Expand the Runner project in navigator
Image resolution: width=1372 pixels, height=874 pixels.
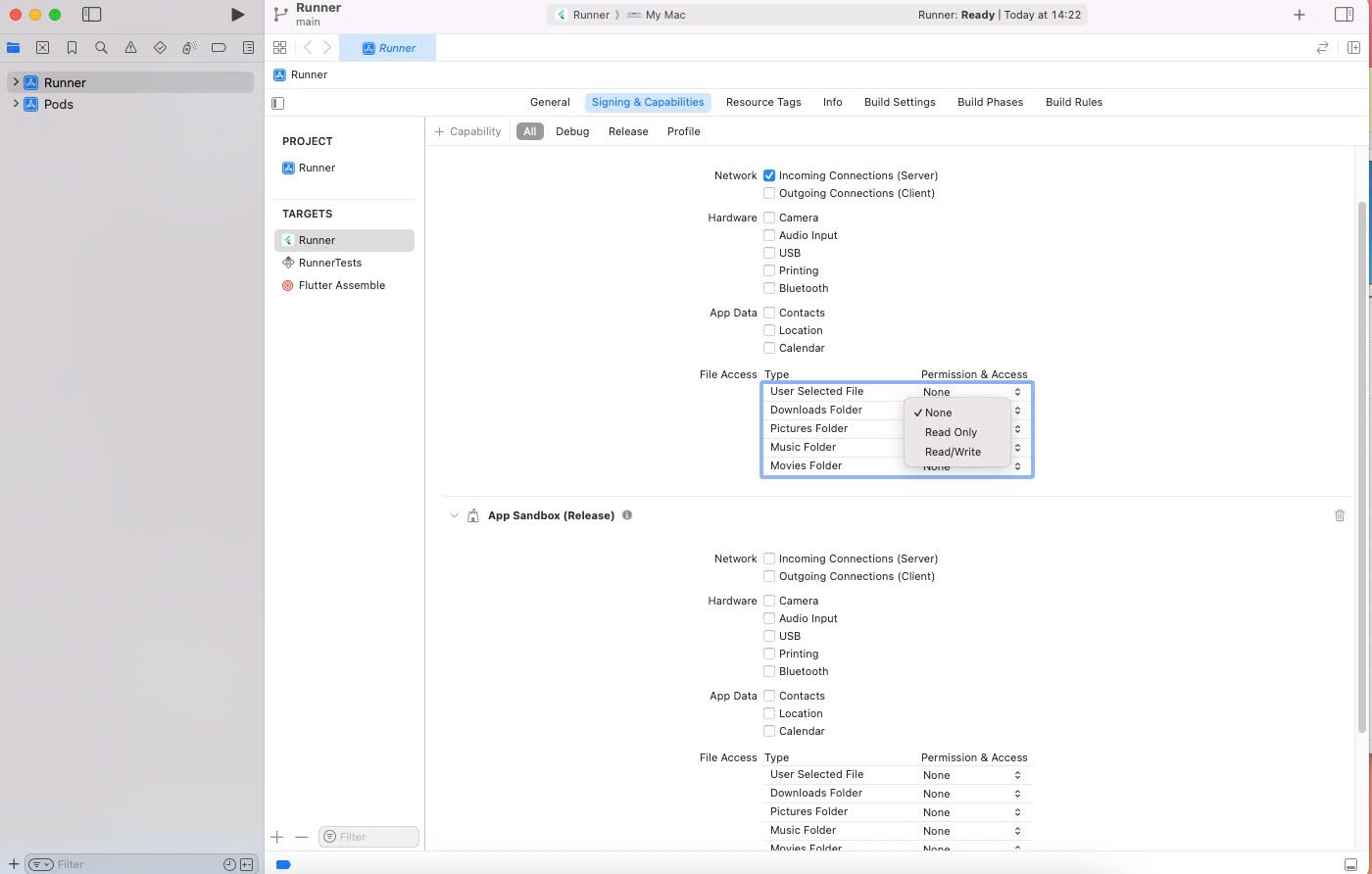(x=16, y=82)
